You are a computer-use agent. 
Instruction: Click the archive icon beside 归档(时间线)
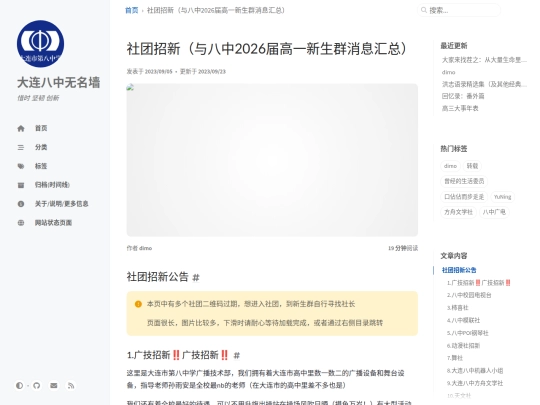point(21,185)
